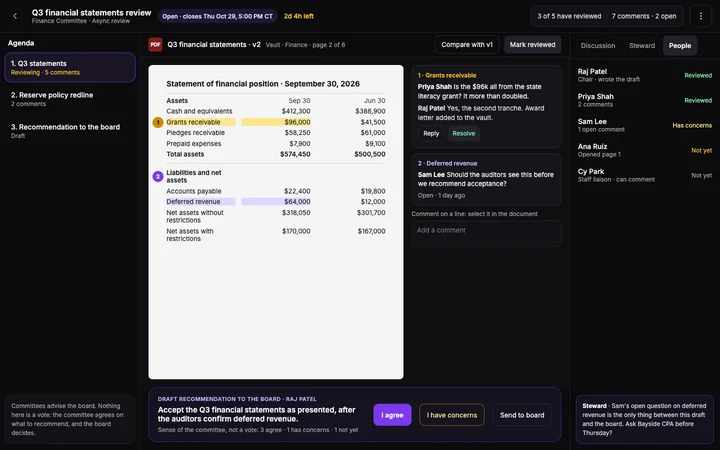Screen dimensions: 720x450
Task: Click the 2d 4h left countdown
Action: [x=298, y=16]
